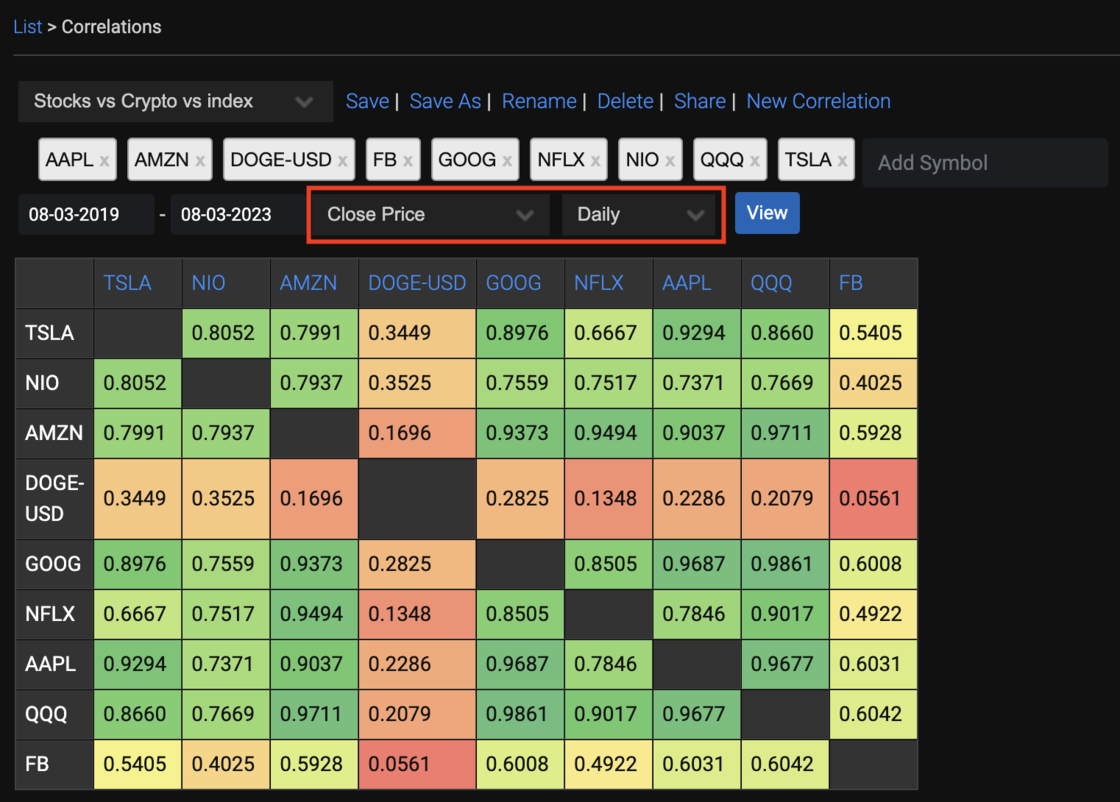Click the Save As link
The image size is (1120, 802).
tap(445, 101)
